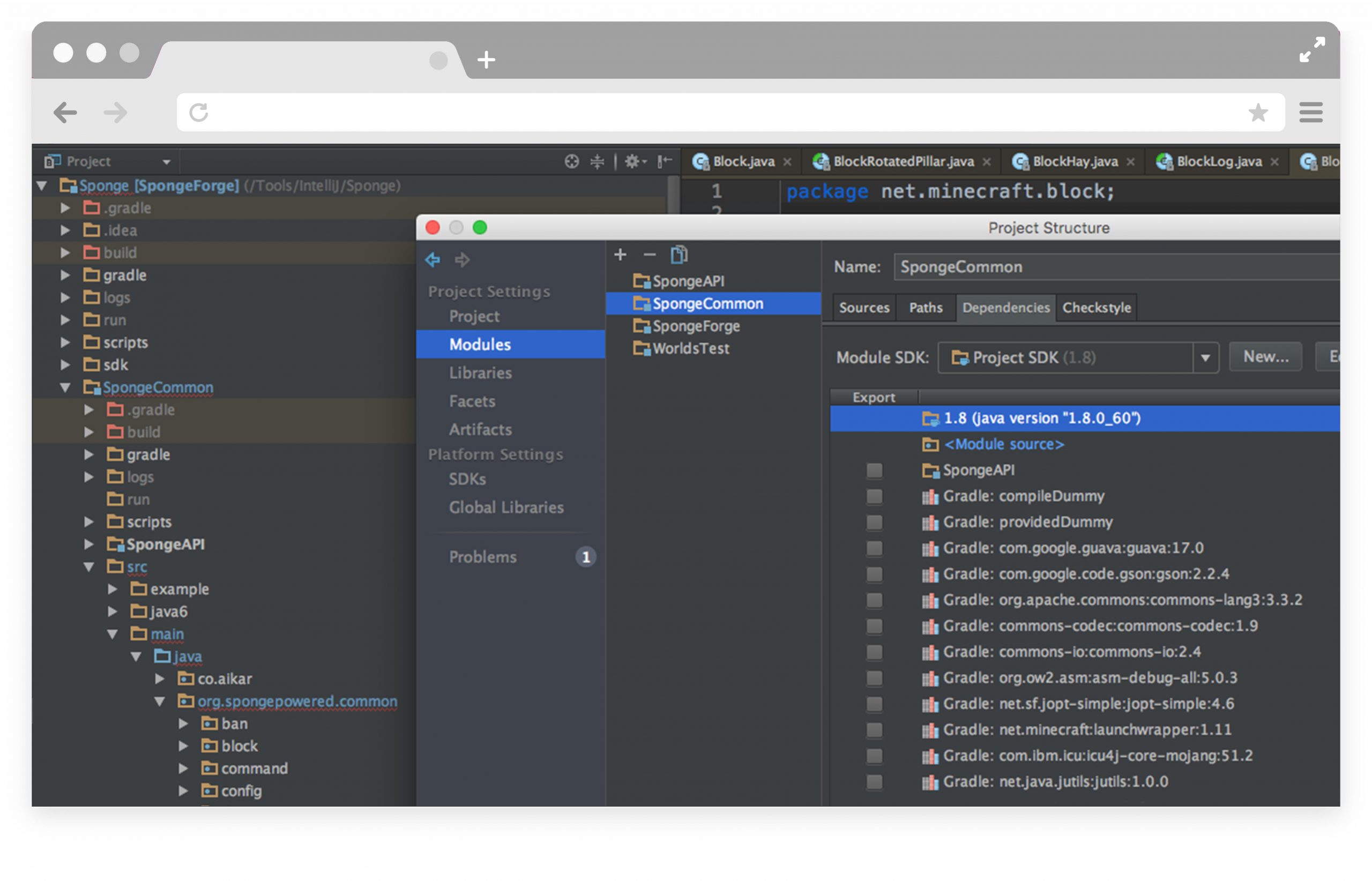The image size is (1372, 881).
Task: Switch to the Paths tab
Action: point(926,308)
